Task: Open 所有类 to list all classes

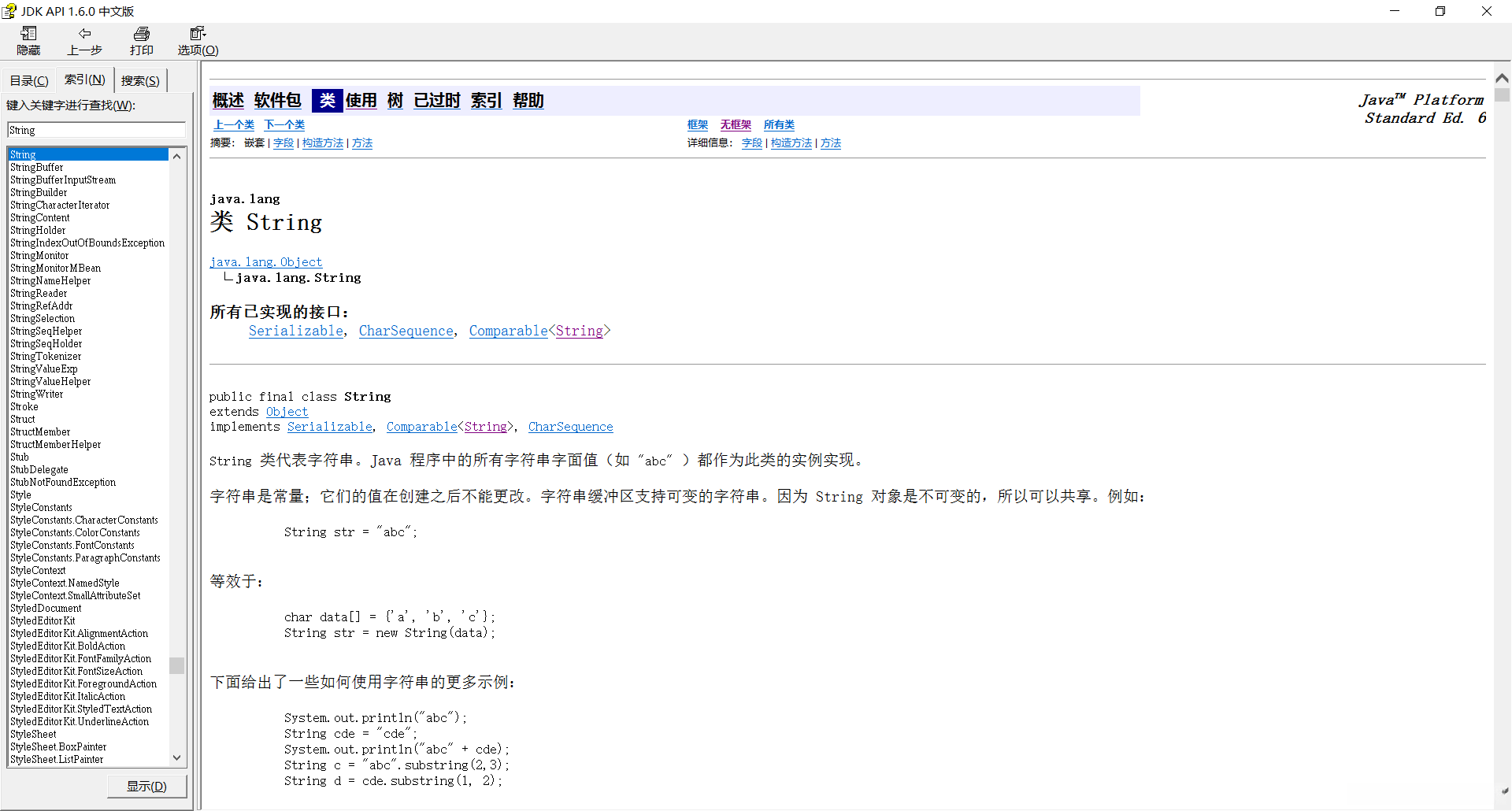Action: click(x=778, y=124)
